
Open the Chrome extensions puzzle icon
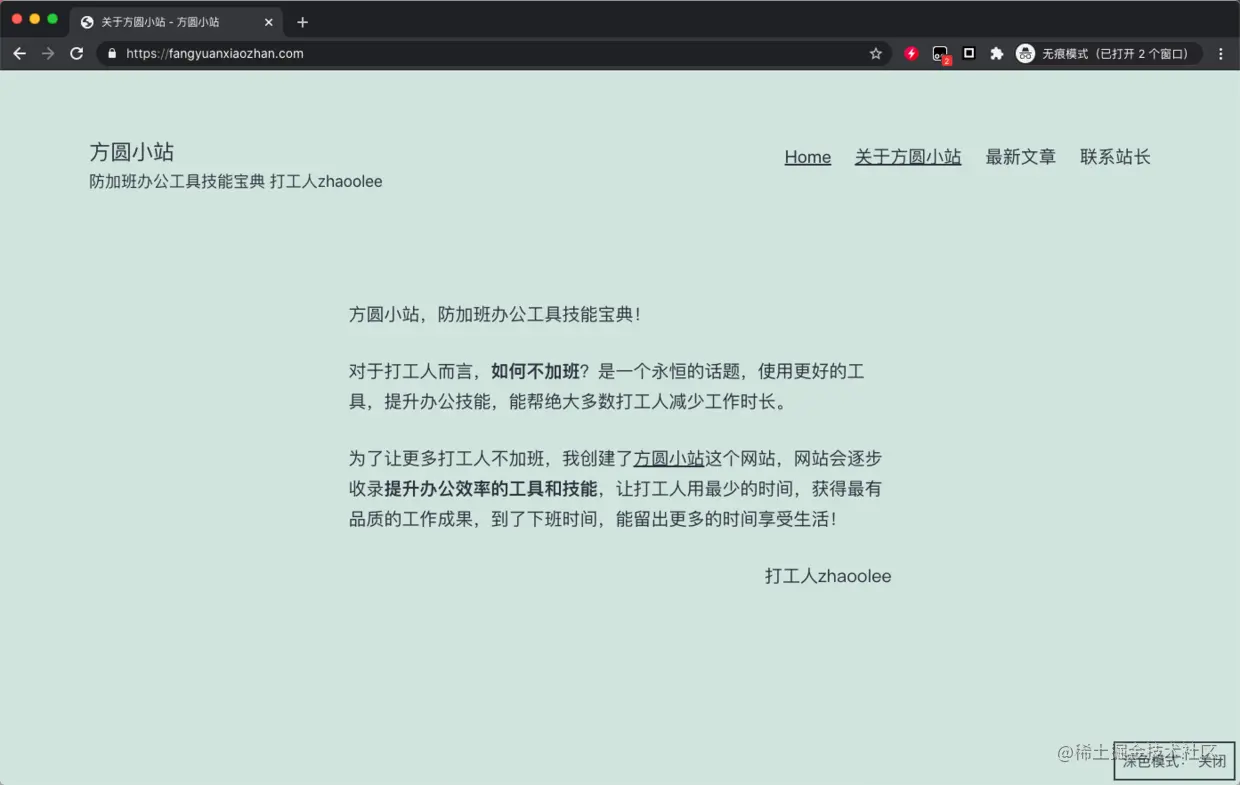point(996,53)
